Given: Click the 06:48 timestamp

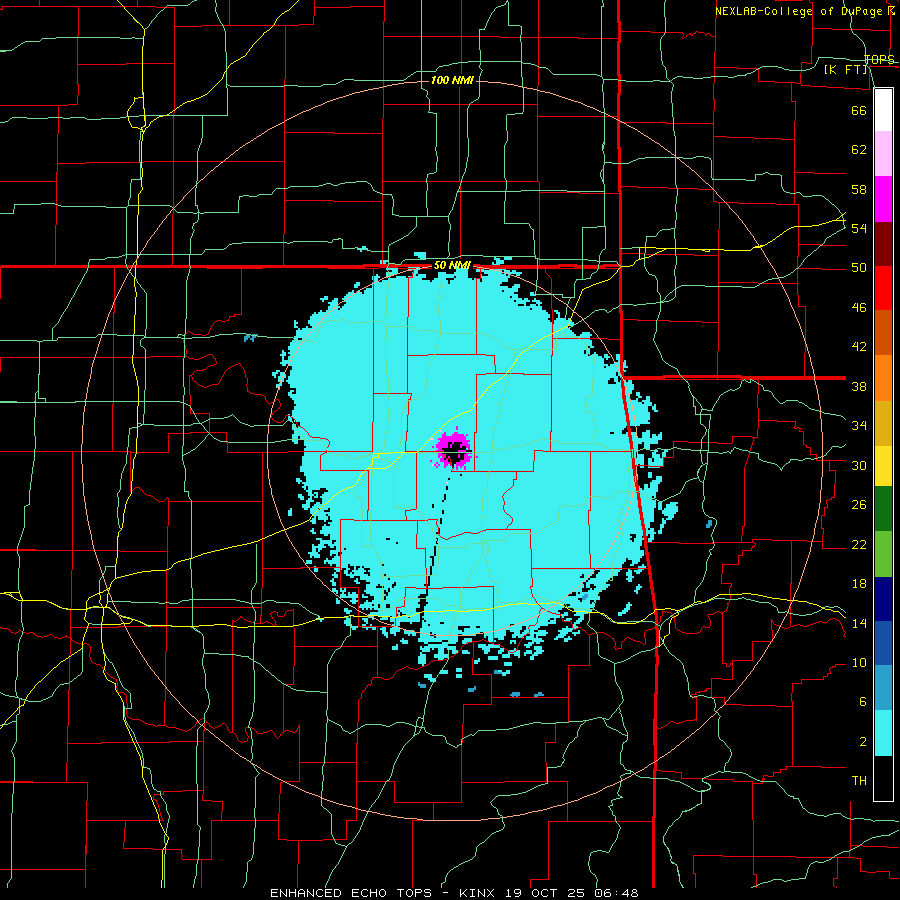Looking at the screenshot, I should pos(616,893).
